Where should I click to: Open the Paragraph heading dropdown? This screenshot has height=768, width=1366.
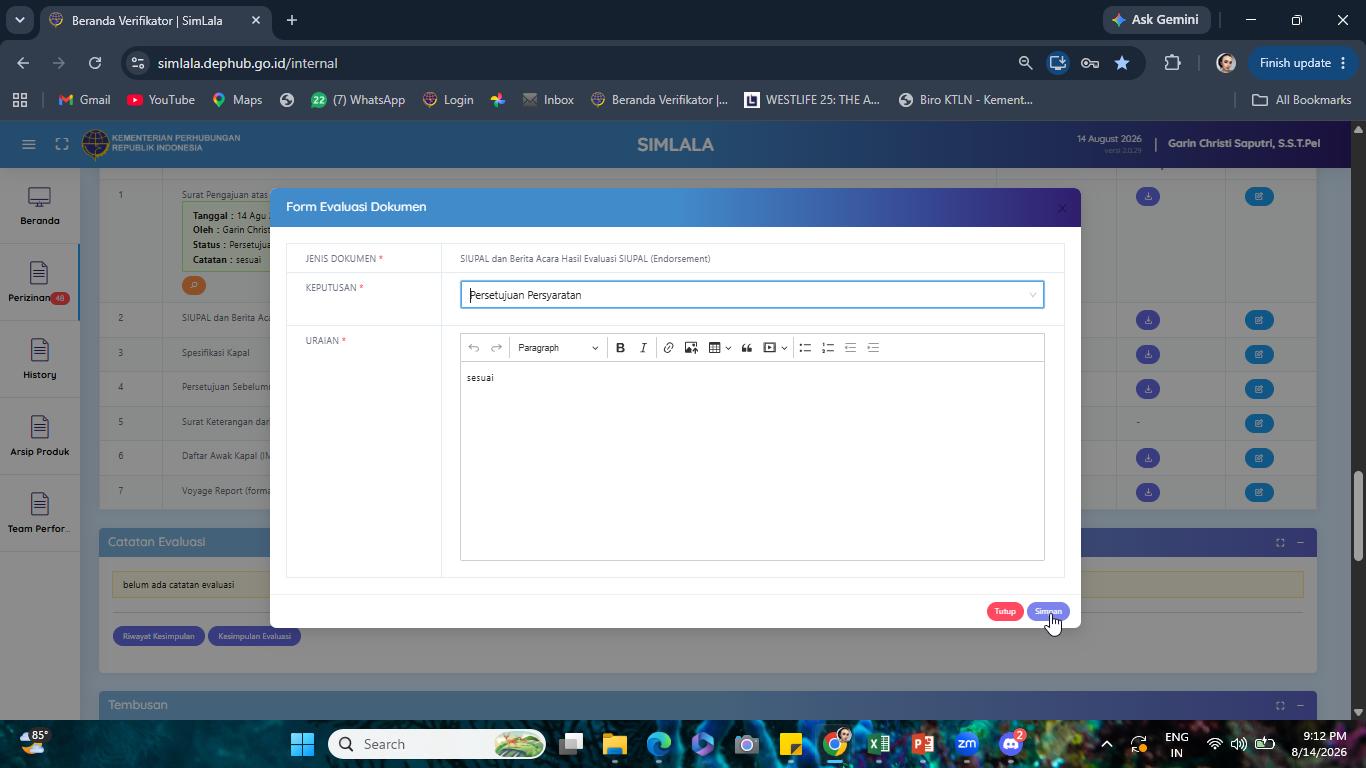click(558, 348)
